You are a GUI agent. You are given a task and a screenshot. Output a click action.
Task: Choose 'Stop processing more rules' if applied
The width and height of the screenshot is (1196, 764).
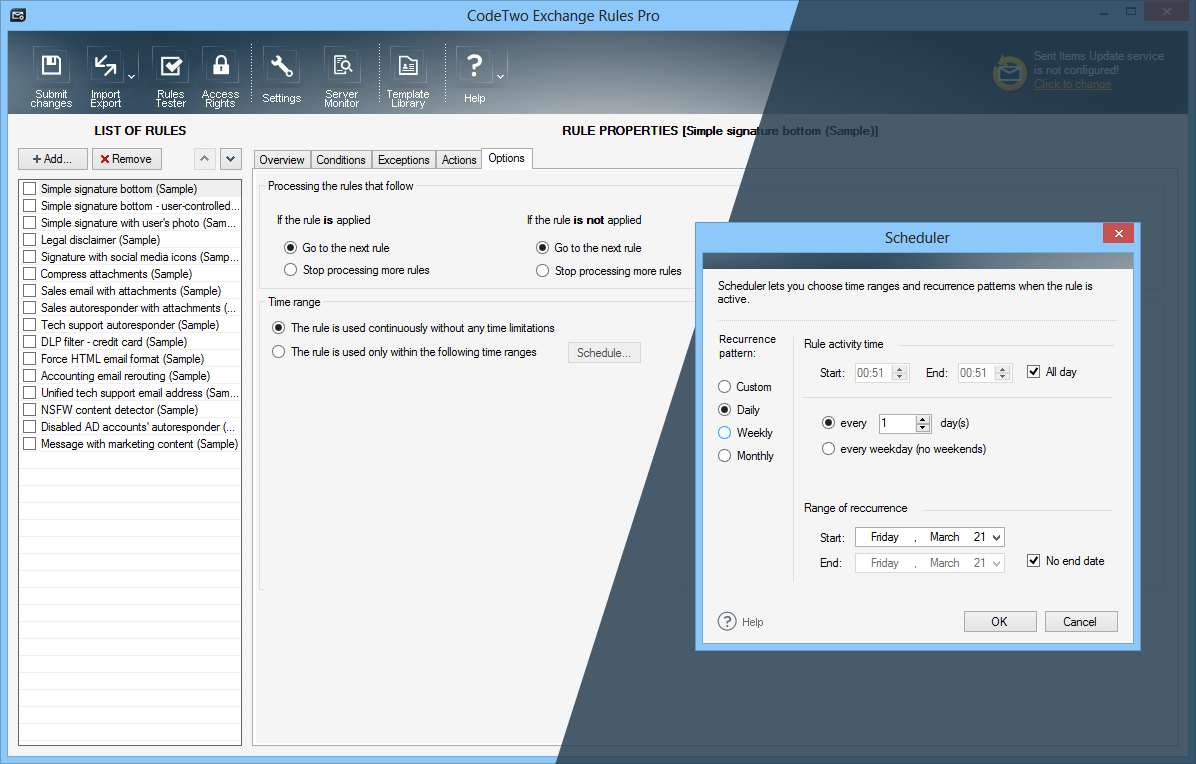[x=291, y=270]
